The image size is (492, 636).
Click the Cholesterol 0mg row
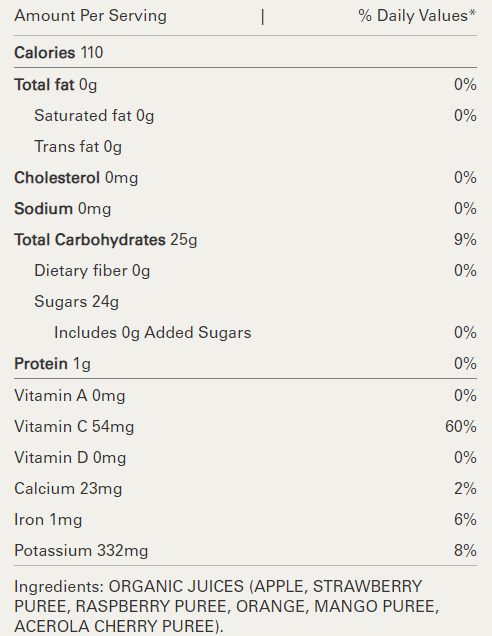245,178
